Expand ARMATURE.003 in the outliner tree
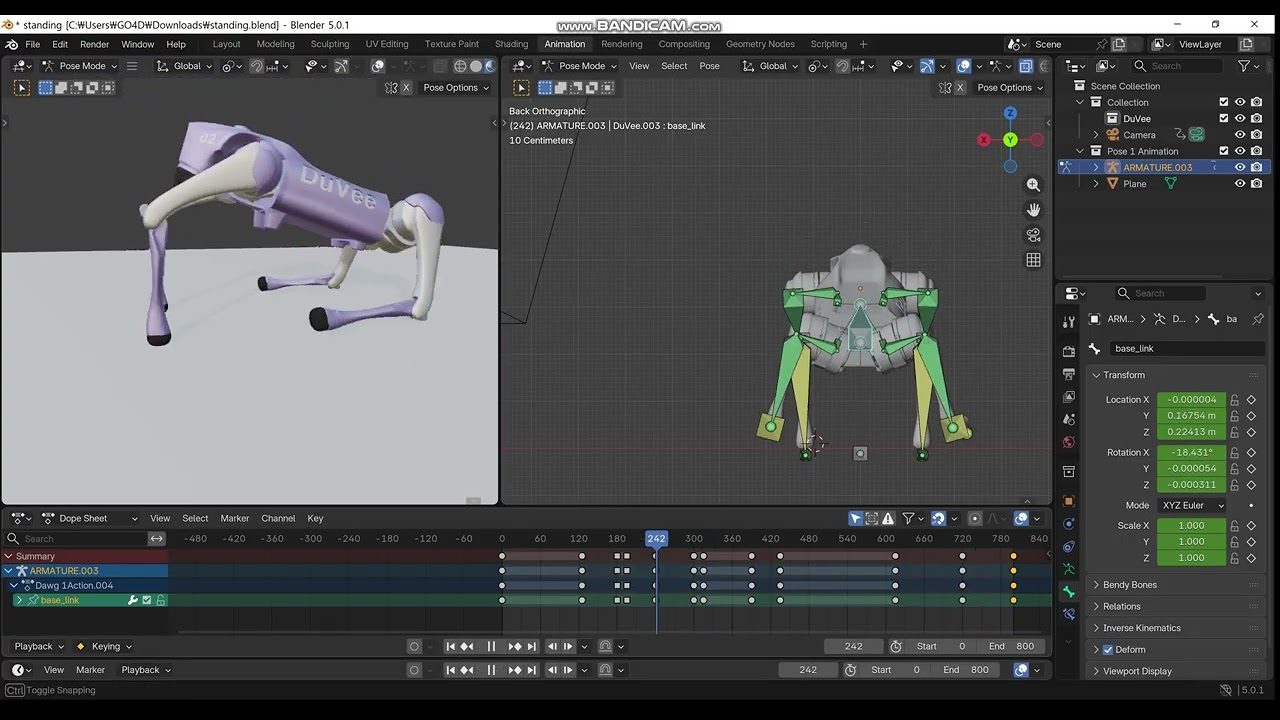The image size is (1280, 720). click(x=1096, y=168)
